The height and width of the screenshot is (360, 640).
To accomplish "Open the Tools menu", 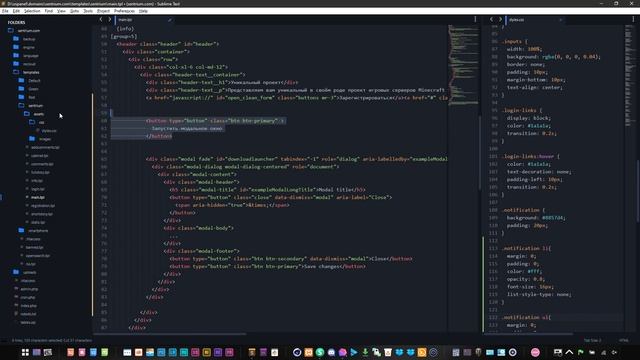I will coord(88,11).
